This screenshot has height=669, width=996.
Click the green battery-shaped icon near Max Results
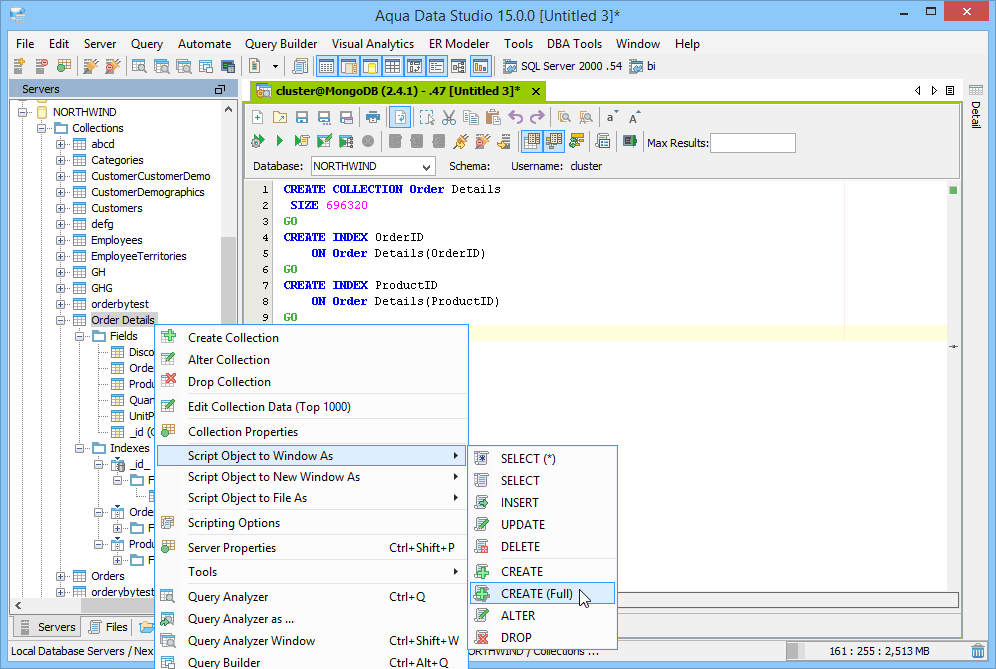pos(629,140)
